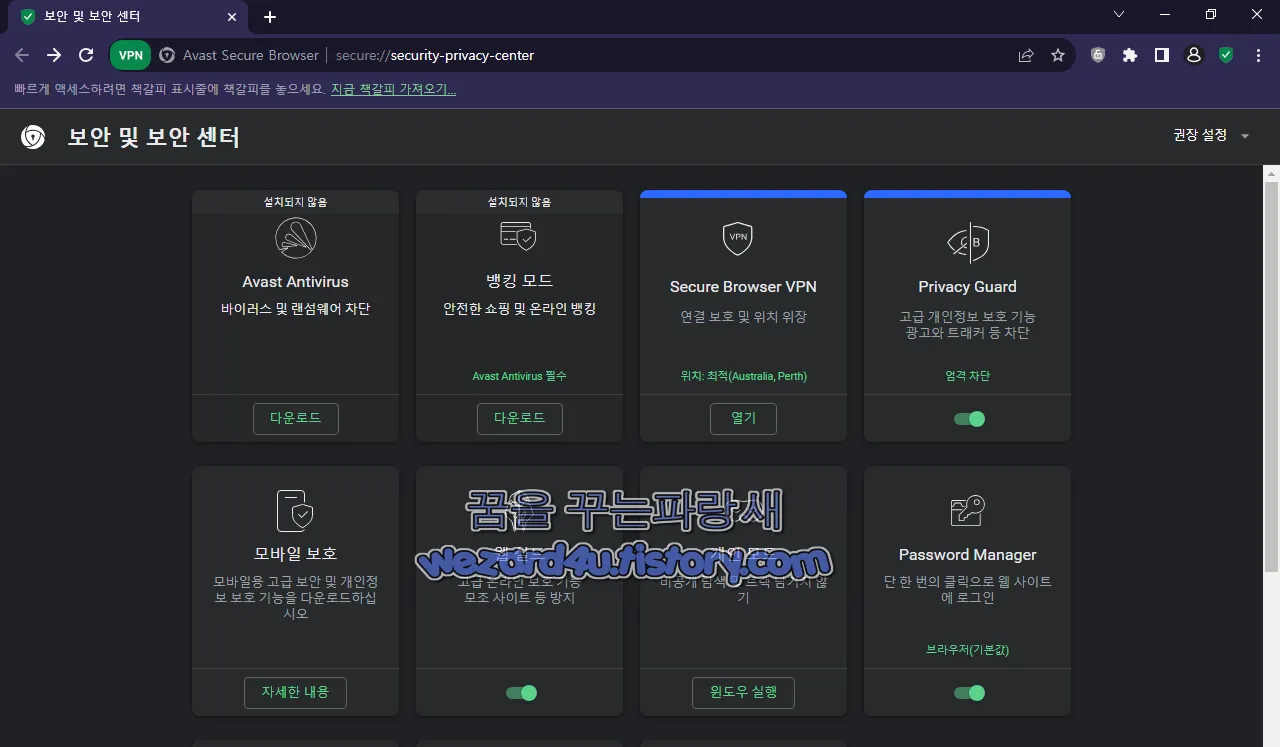1280x747 pixels.
Task: Toggle the switch on the web shield card
Action: (519, 692)
